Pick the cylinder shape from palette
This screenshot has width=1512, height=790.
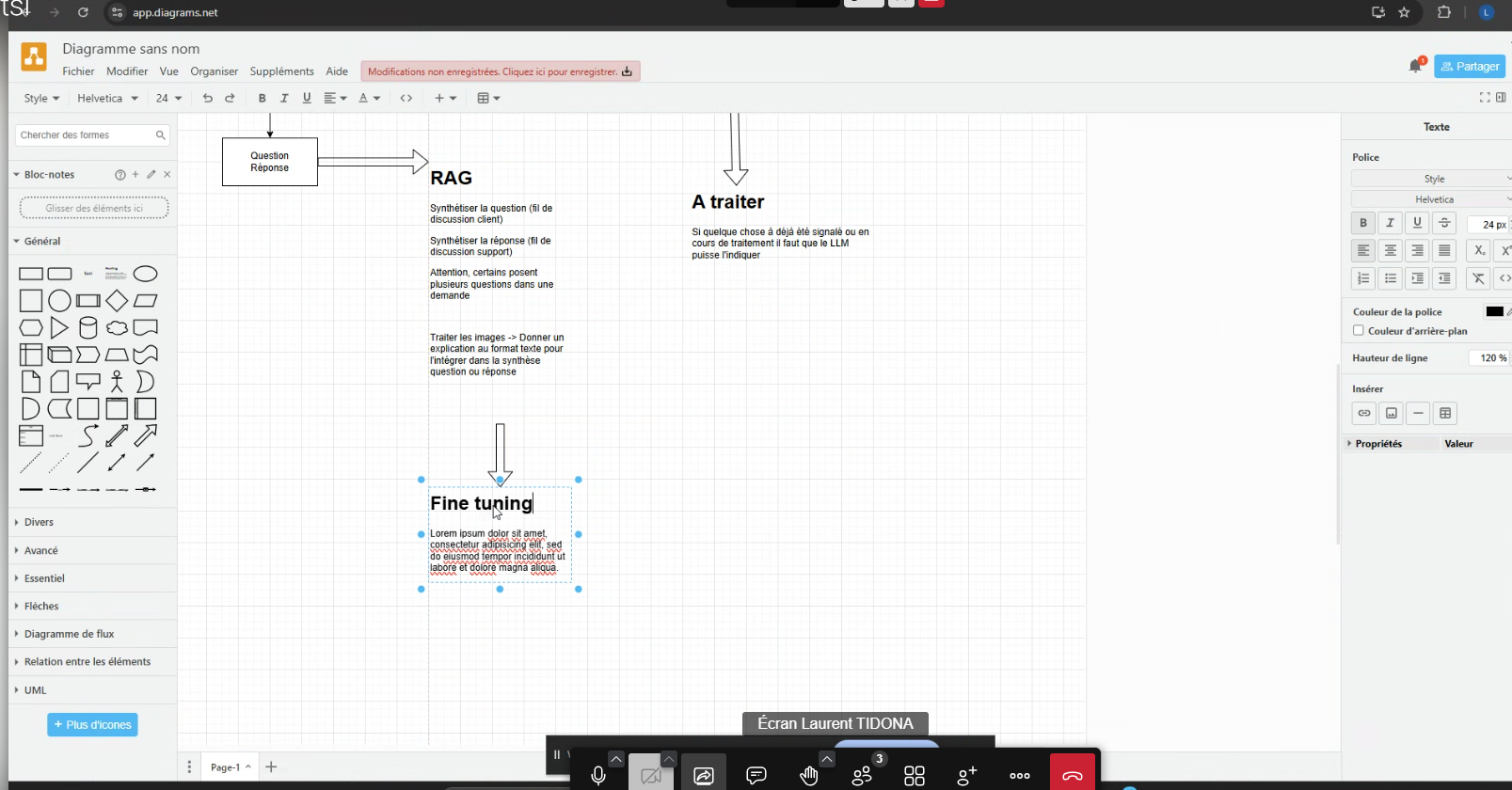point(88,328)
